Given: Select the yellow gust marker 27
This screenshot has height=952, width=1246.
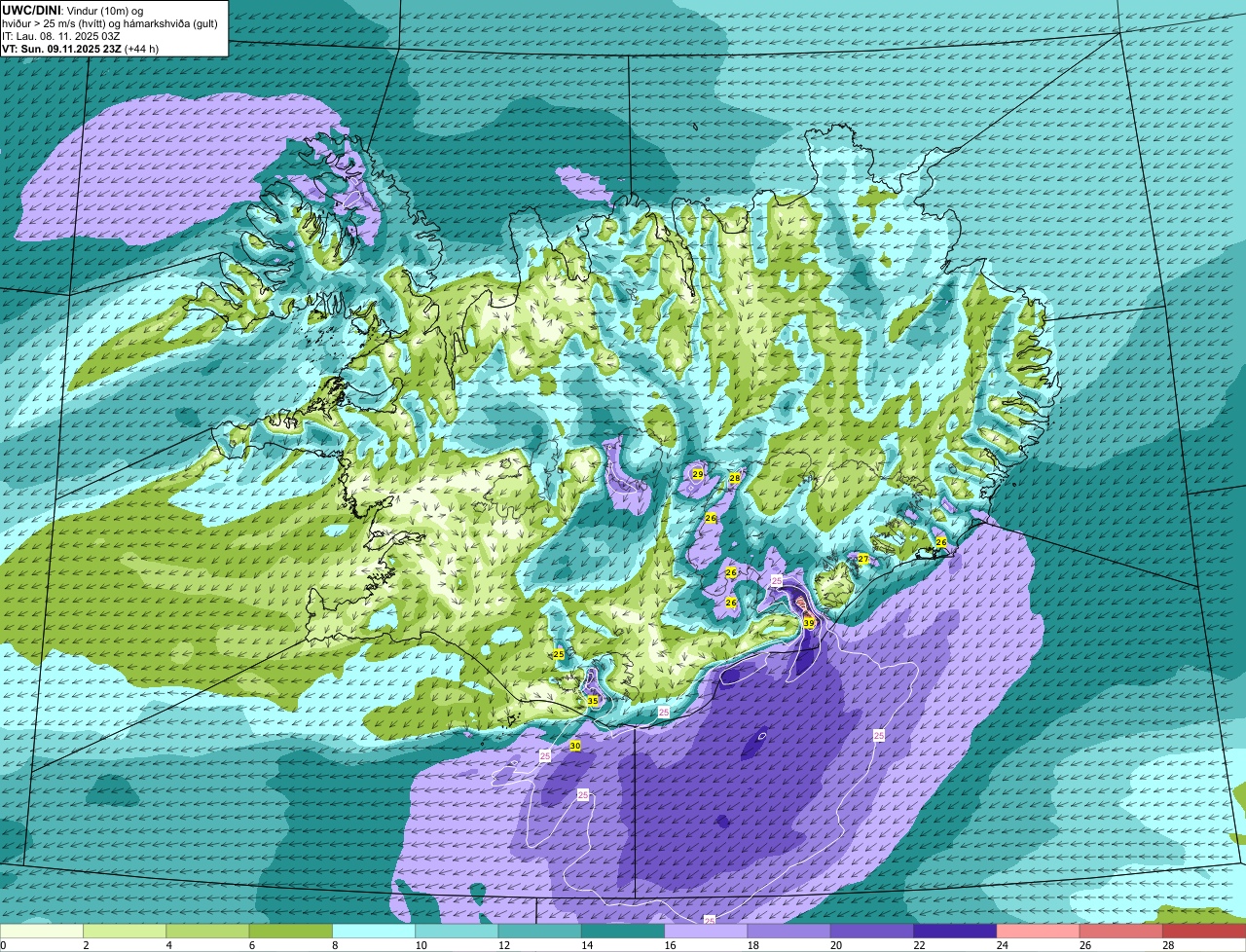Looking at the screenshot, I should [863, 559].
